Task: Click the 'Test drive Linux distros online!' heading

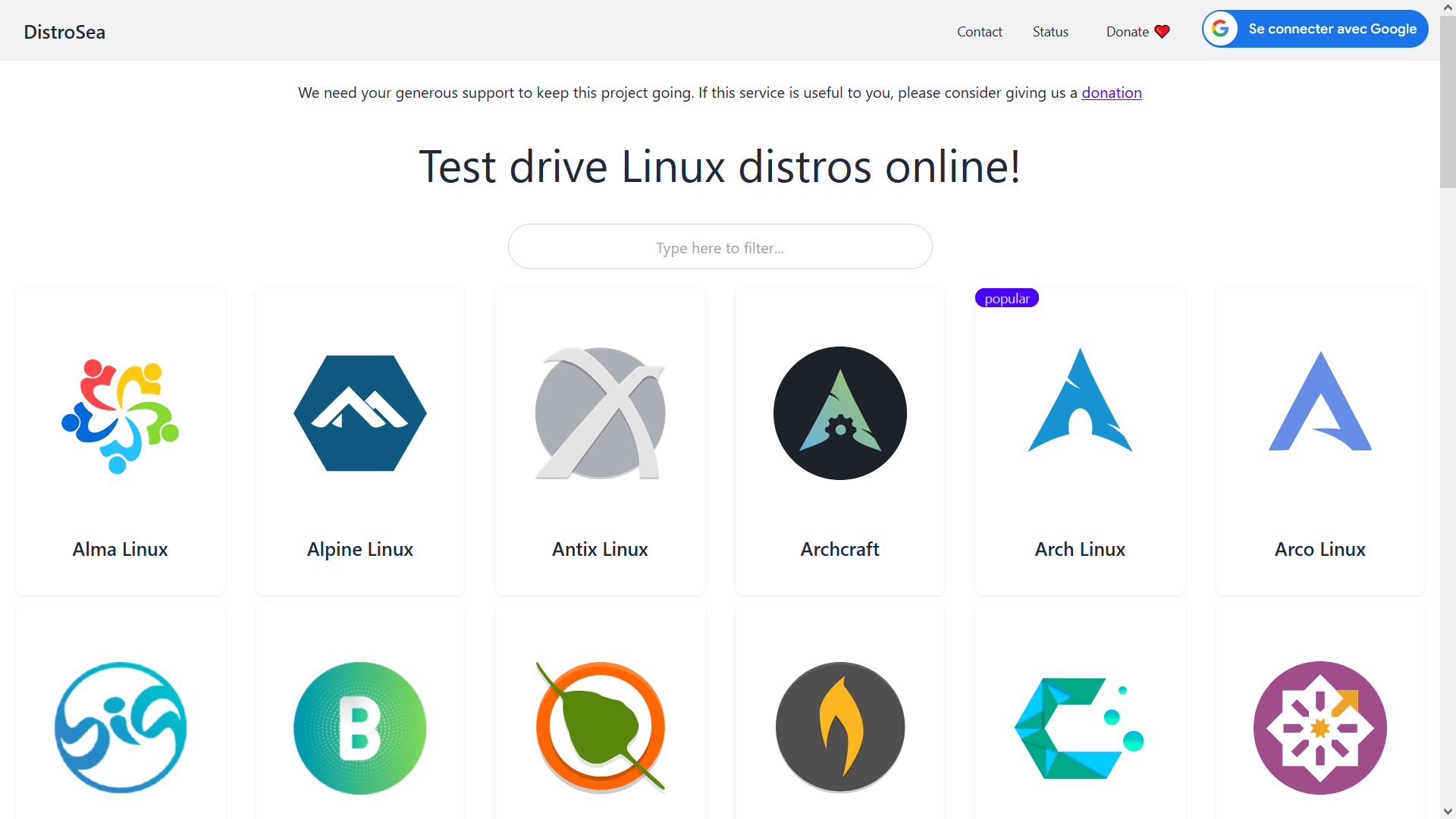Action: [x=720, y=167]
